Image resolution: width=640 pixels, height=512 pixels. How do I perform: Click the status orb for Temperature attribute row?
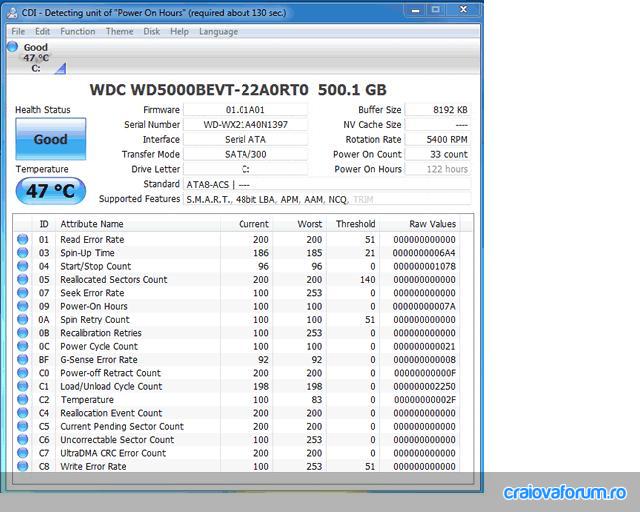tap(23, 399)
